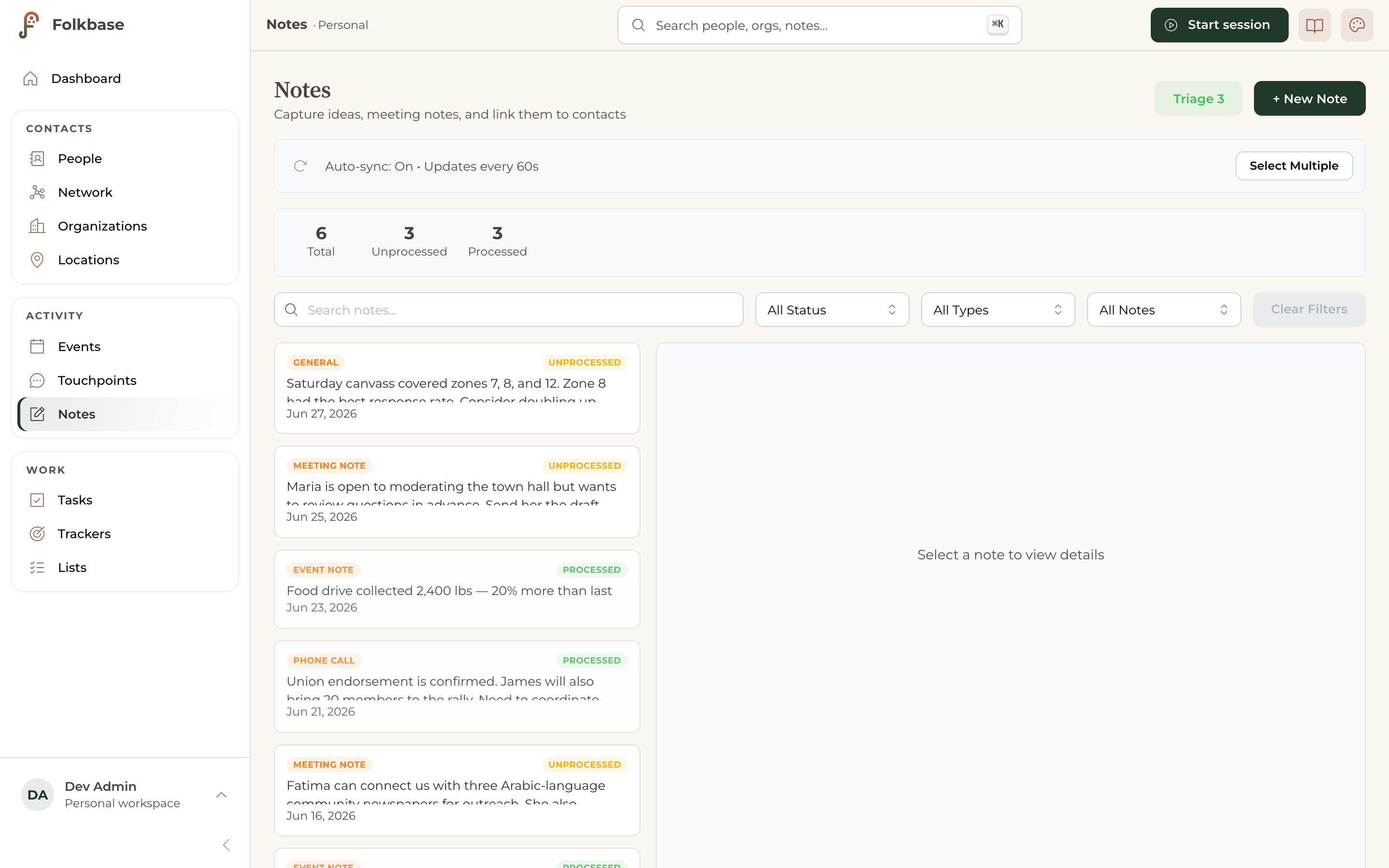Viewport: 1389px width, 868px height.
Task: Click the Personal breadcrumb label
Action: pyautogui.click(x=342, y=25)
